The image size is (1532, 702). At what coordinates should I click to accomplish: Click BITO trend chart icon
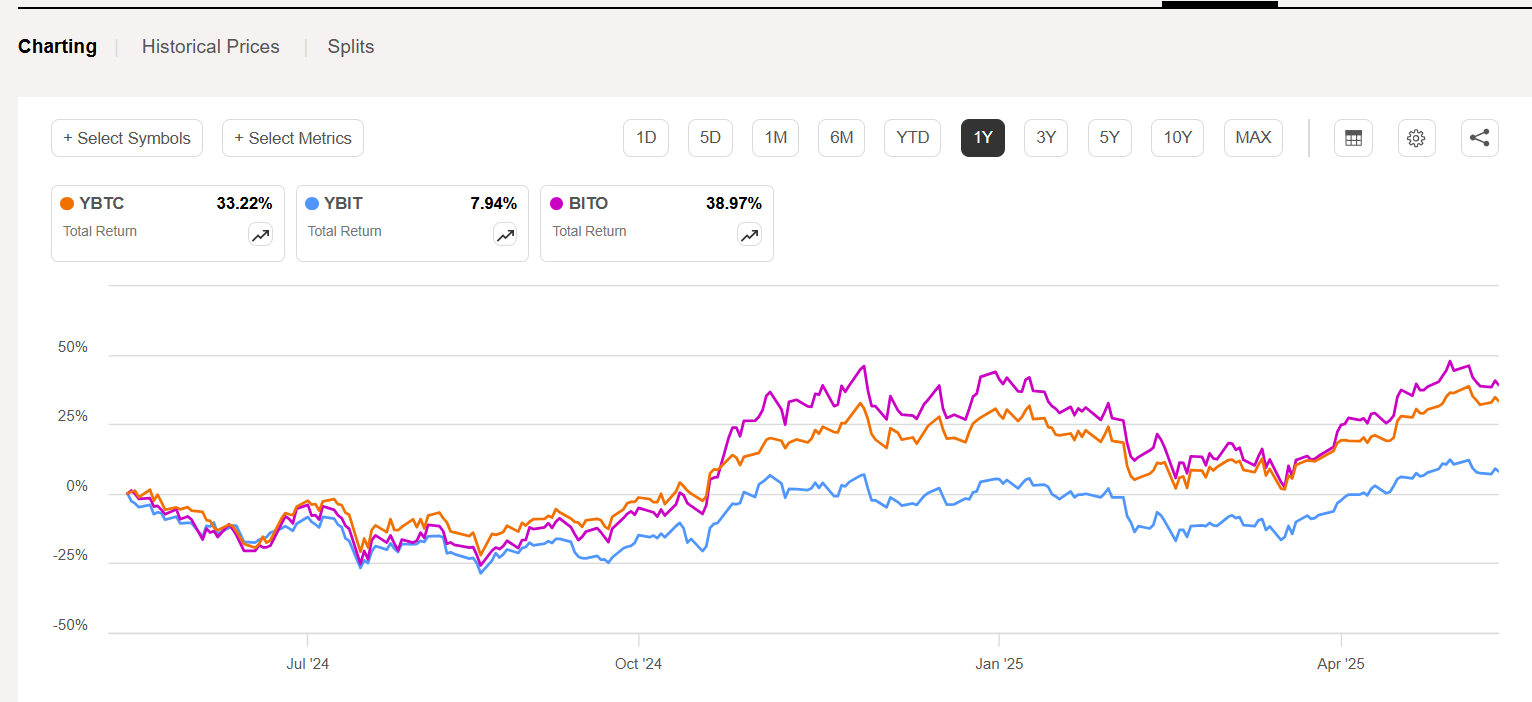[749, 235]
